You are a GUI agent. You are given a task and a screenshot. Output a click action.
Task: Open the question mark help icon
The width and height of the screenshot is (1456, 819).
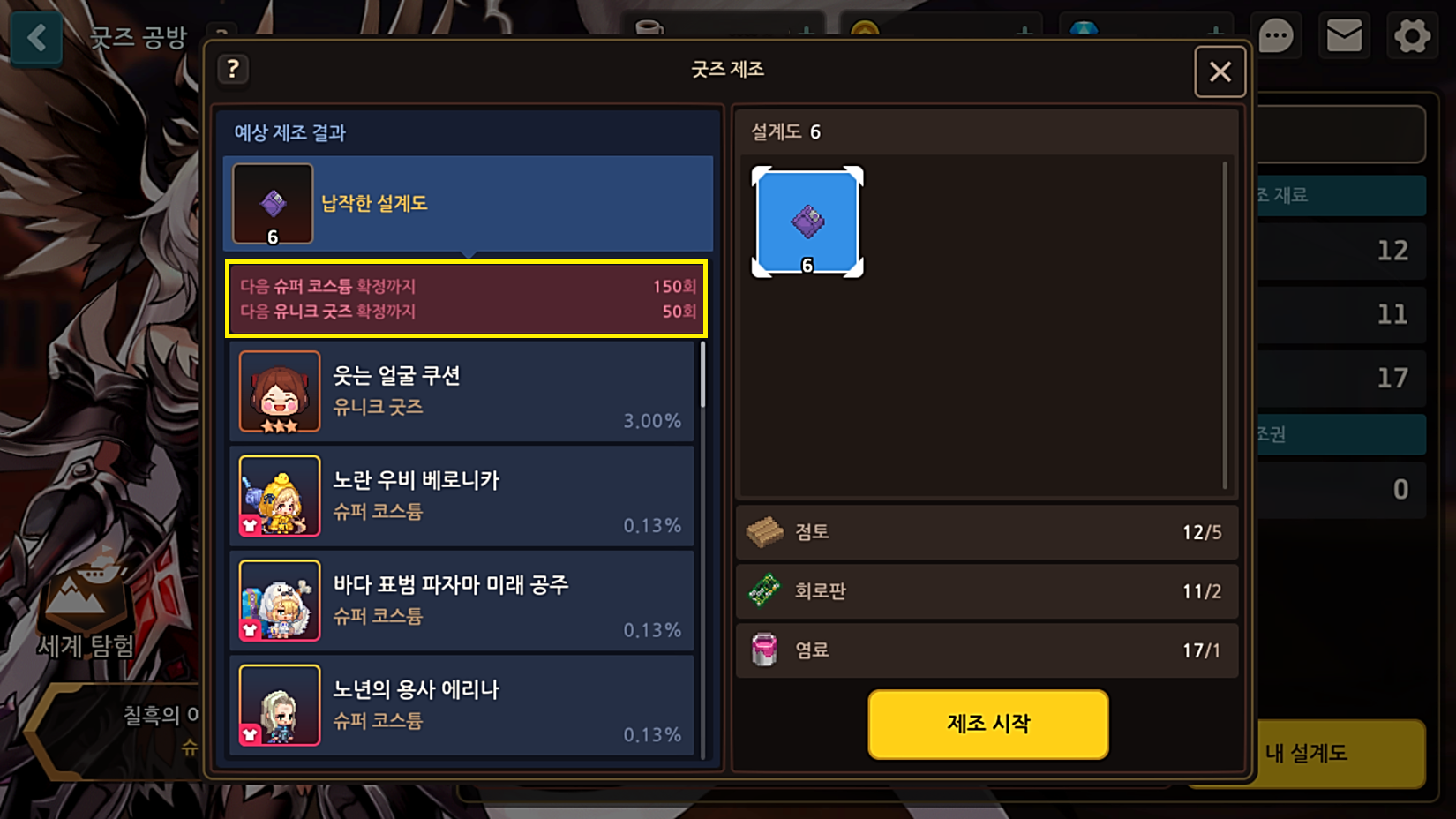tap(233, 69)
